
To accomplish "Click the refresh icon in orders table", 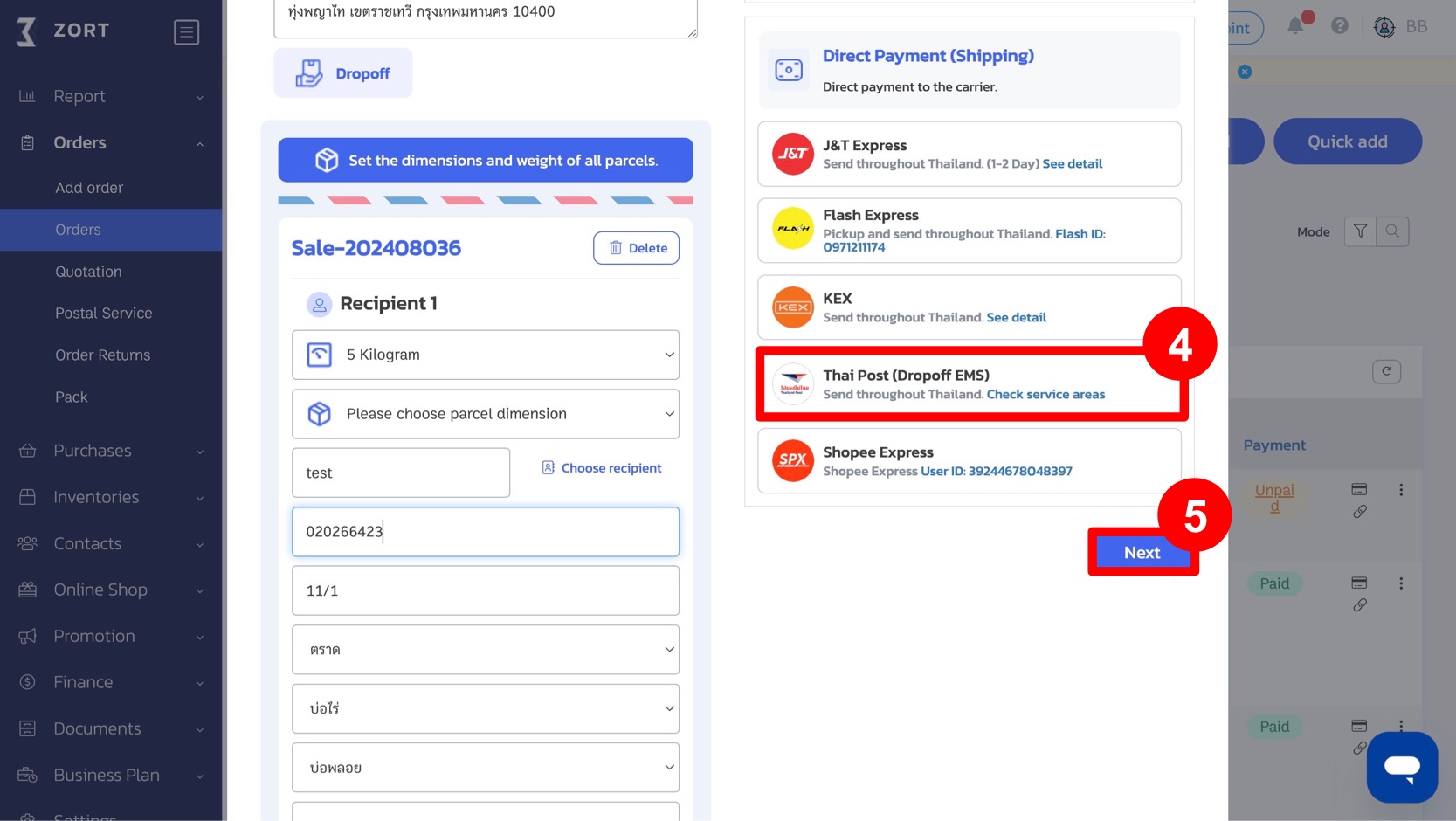I will click(x=1386, y=371).
